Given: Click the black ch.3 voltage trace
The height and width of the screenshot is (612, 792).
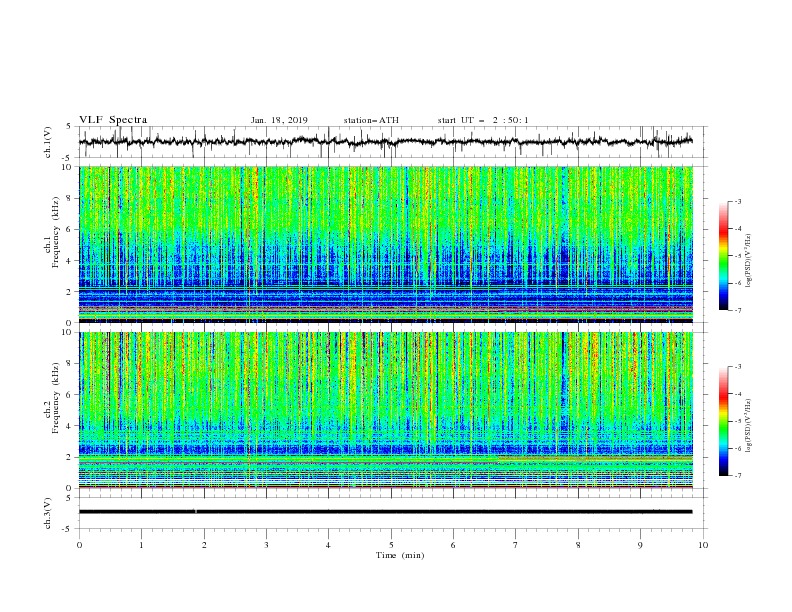Looking at the screenshot, I should click(386, 512).
